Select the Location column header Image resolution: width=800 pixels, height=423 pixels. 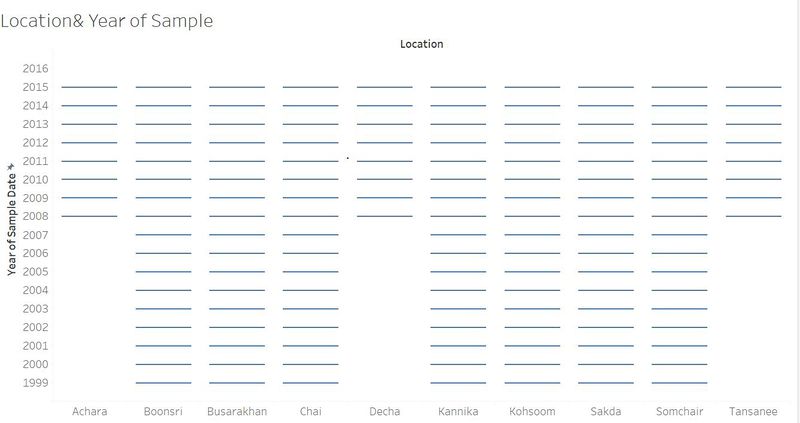[421, 44]
